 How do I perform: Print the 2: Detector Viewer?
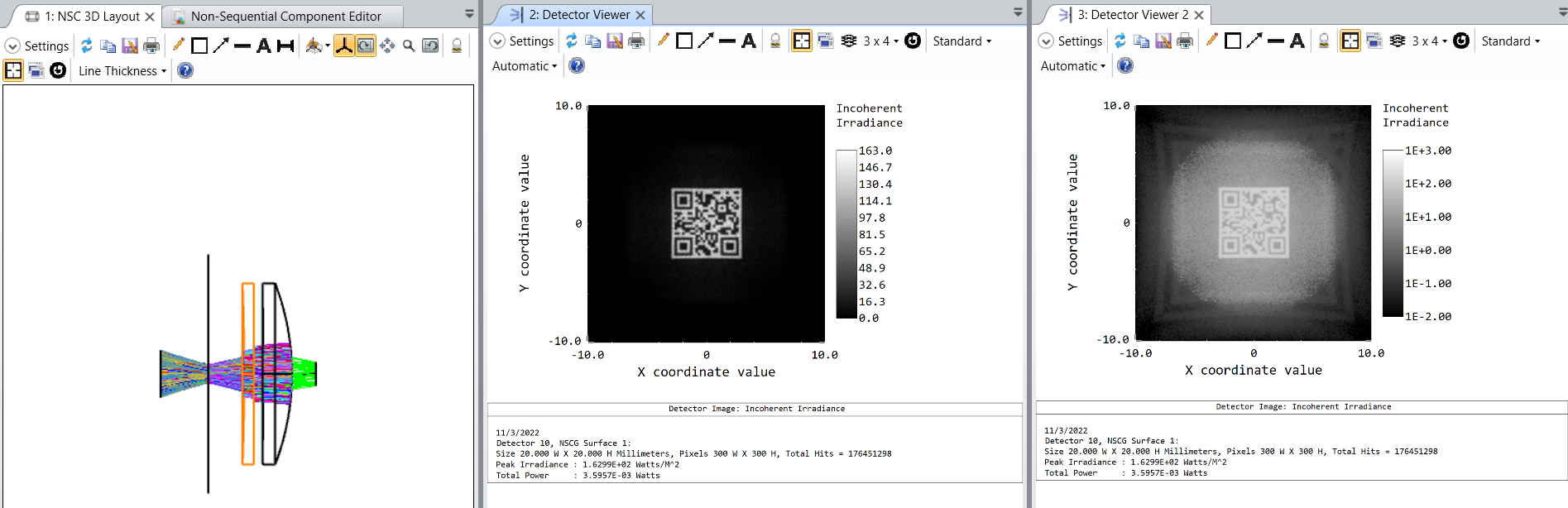636,41
